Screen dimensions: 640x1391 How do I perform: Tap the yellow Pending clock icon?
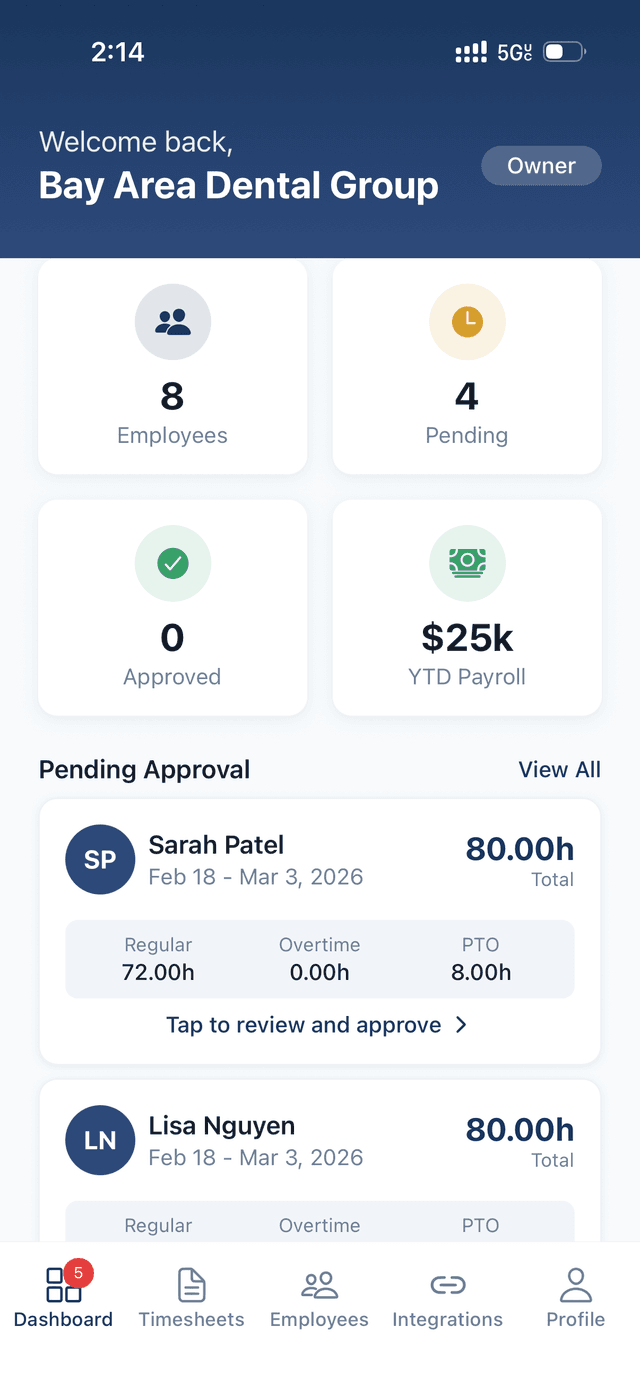click(x=467, y=322)
